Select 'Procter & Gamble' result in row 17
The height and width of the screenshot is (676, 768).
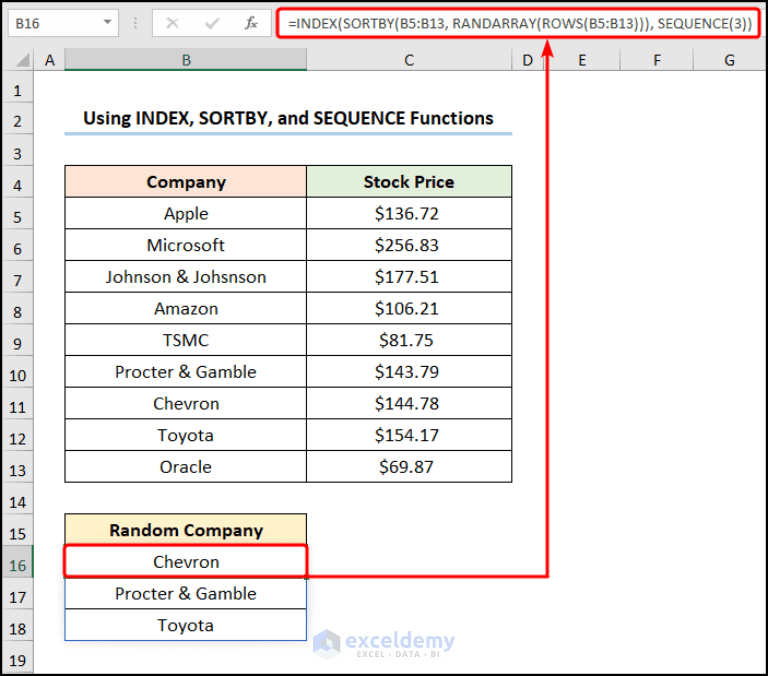(186, 594)
